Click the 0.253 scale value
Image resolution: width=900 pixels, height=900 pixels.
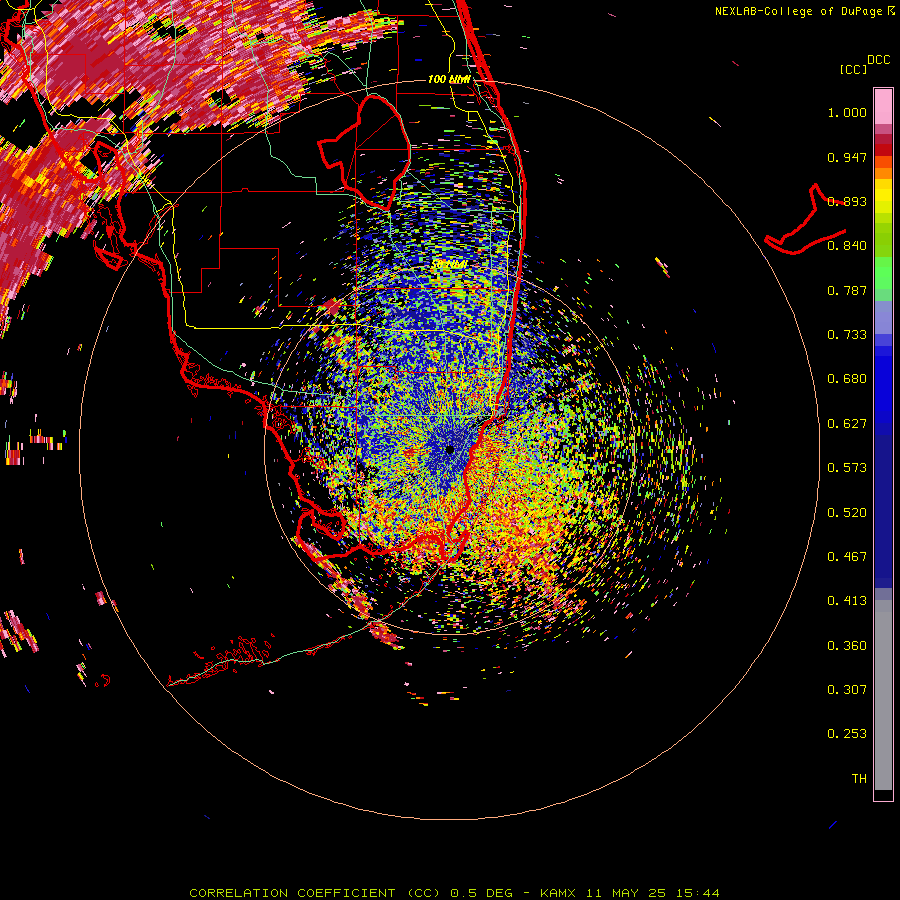tap(847, 734)
